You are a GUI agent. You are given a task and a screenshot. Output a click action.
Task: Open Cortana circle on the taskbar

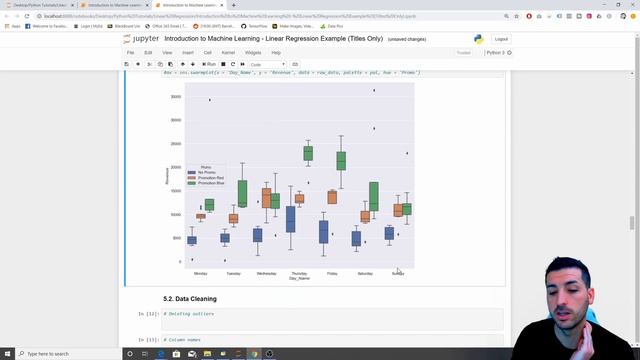[130, 353]
